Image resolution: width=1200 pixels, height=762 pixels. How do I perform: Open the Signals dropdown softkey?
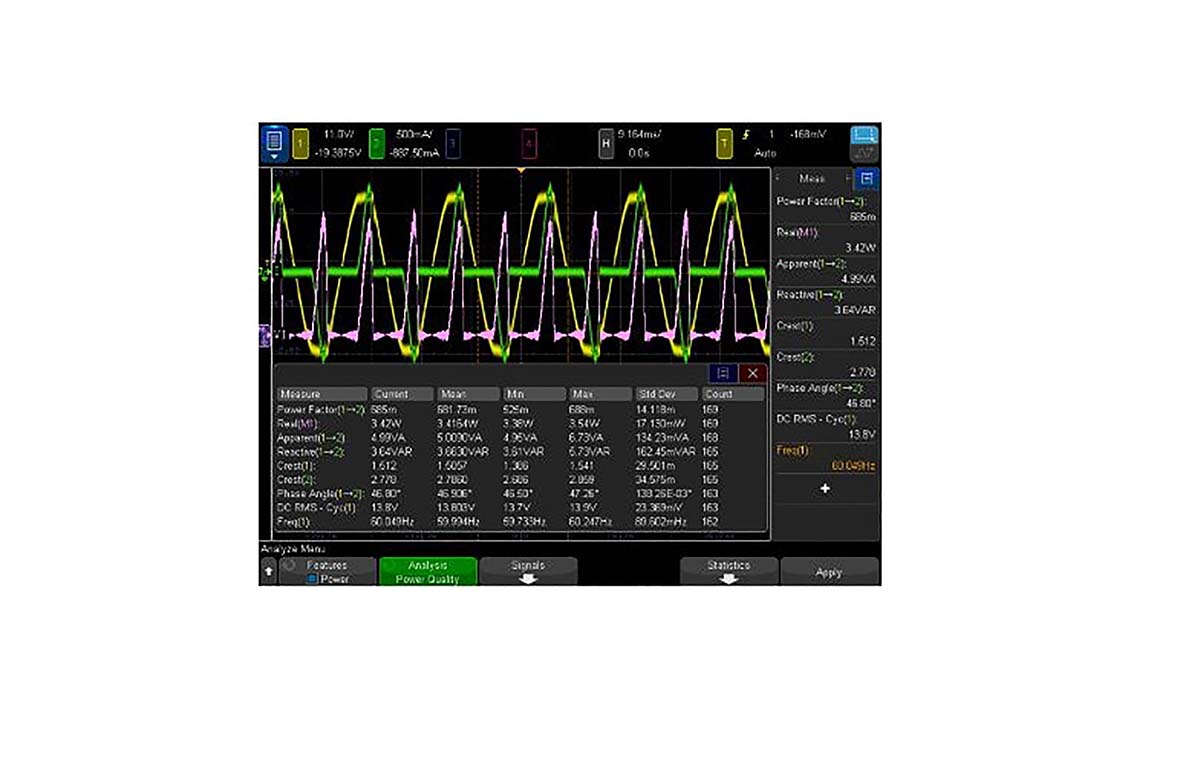point(530,568)
